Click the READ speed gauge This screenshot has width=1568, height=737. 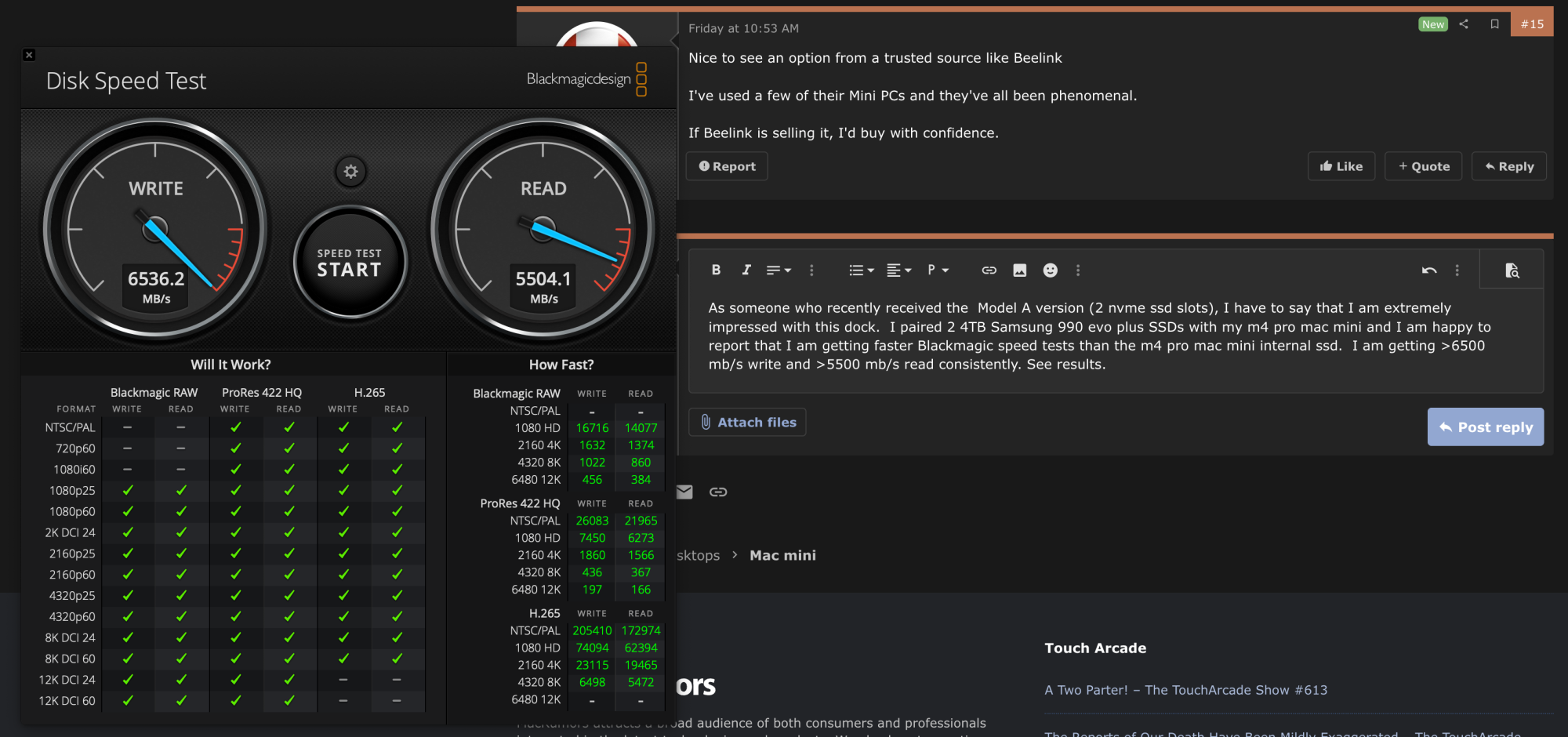click(543, 229)
